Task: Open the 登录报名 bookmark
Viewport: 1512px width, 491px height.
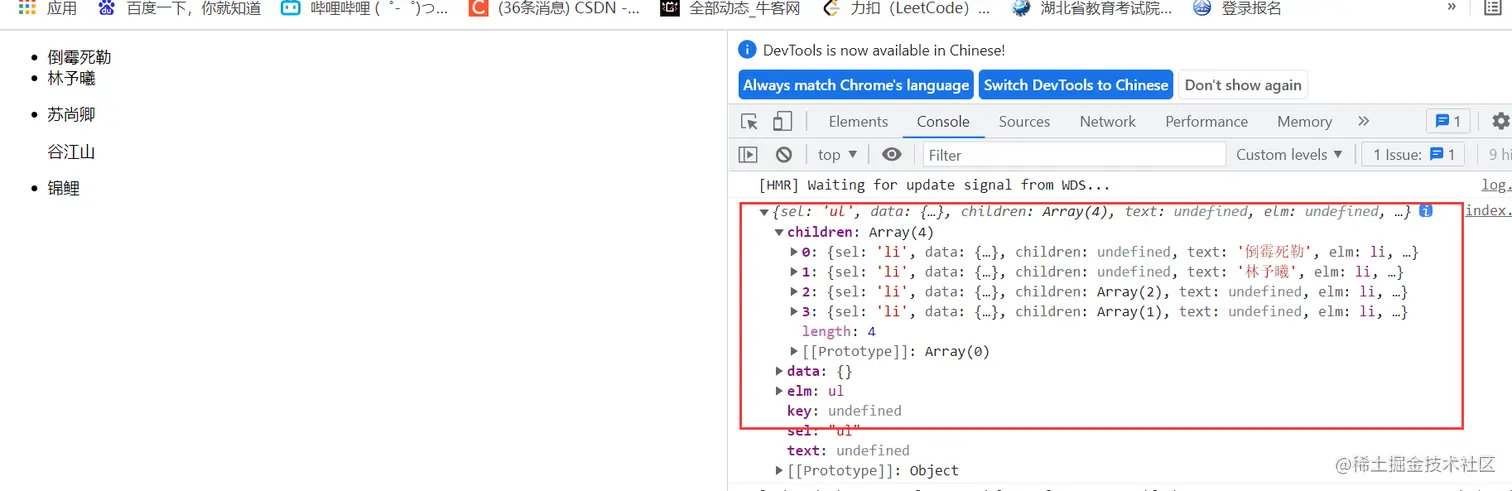Action: [x=1238, y=8]
